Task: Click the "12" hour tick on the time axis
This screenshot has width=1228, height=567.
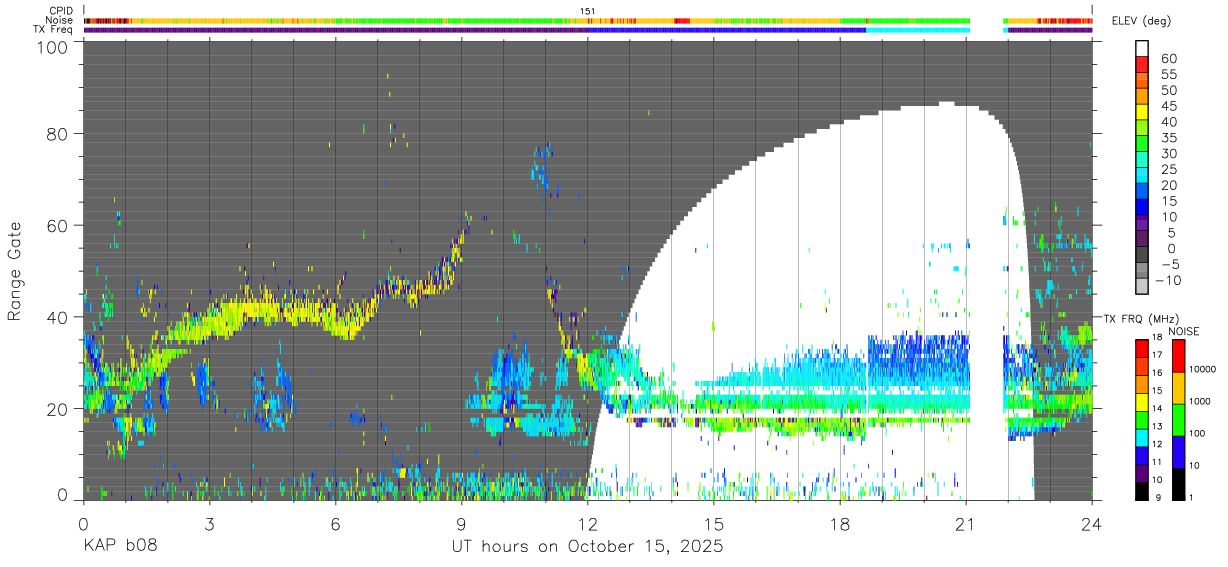Action: 587,523
